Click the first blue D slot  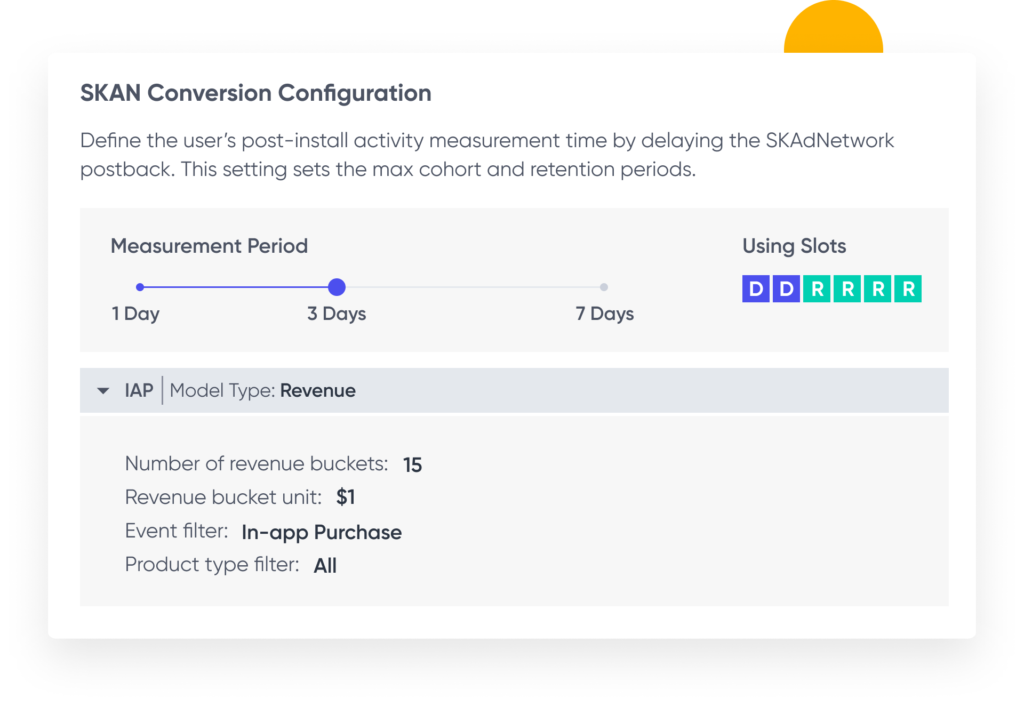click(x=755, y=290)
